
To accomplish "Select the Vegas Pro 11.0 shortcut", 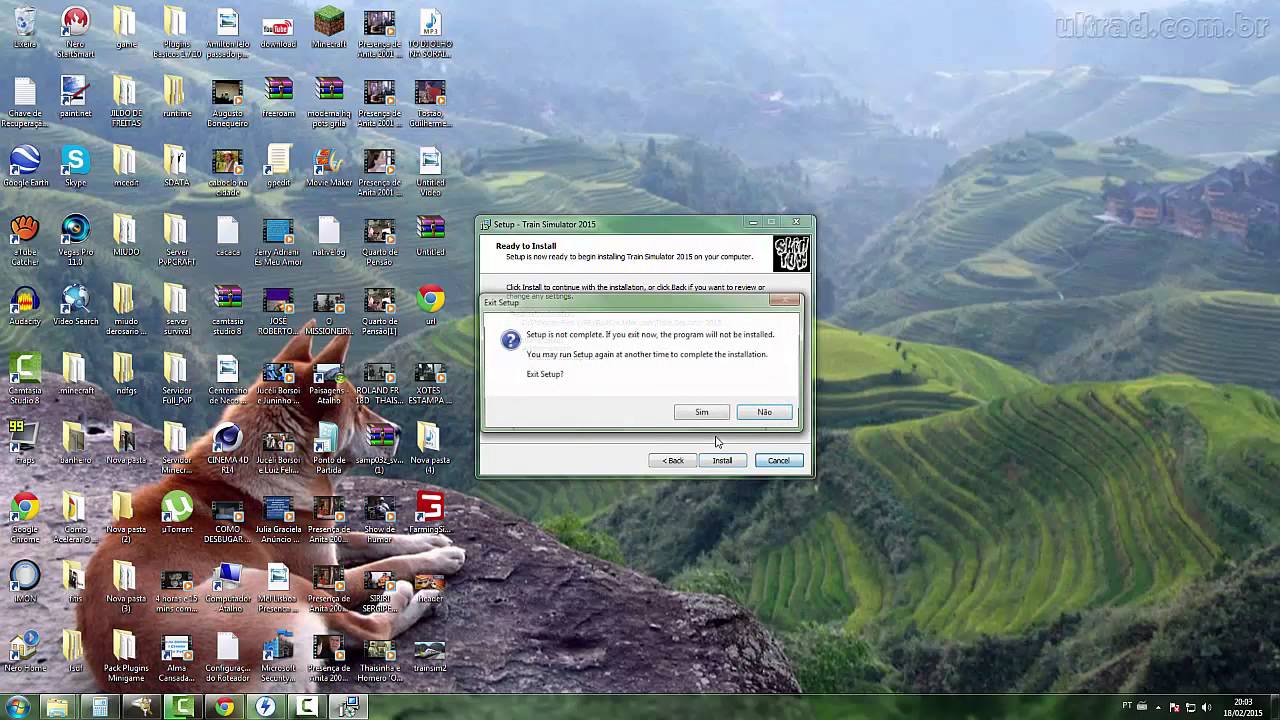I will (75, 241).
